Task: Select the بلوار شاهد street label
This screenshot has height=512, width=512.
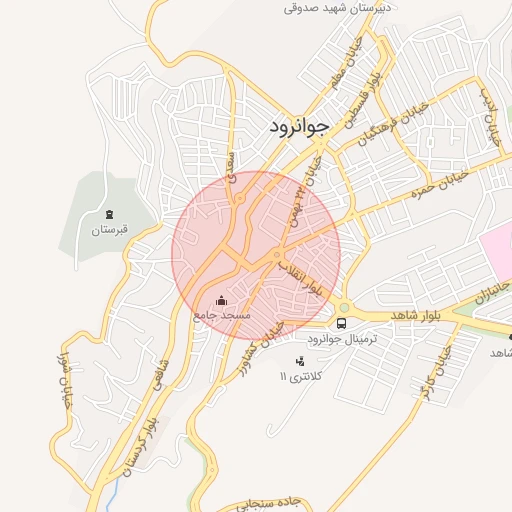Action: pyautogui.click(x=415, y=315)
